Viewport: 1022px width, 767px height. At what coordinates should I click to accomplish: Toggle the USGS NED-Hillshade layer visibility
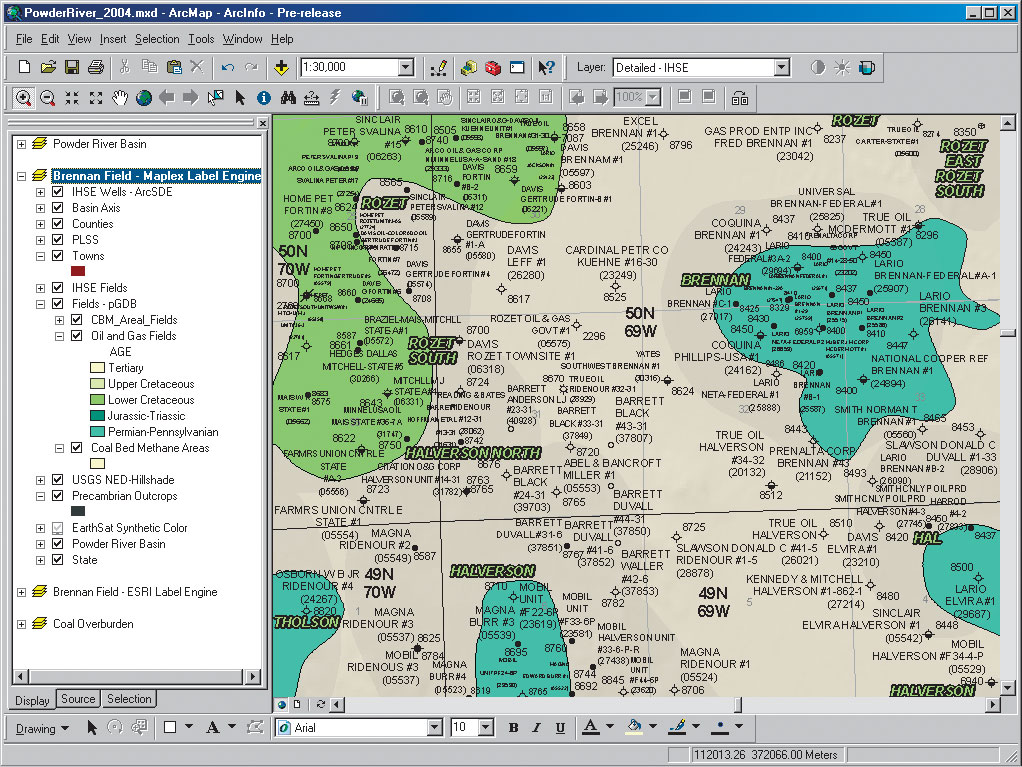(x=58, y=480)
